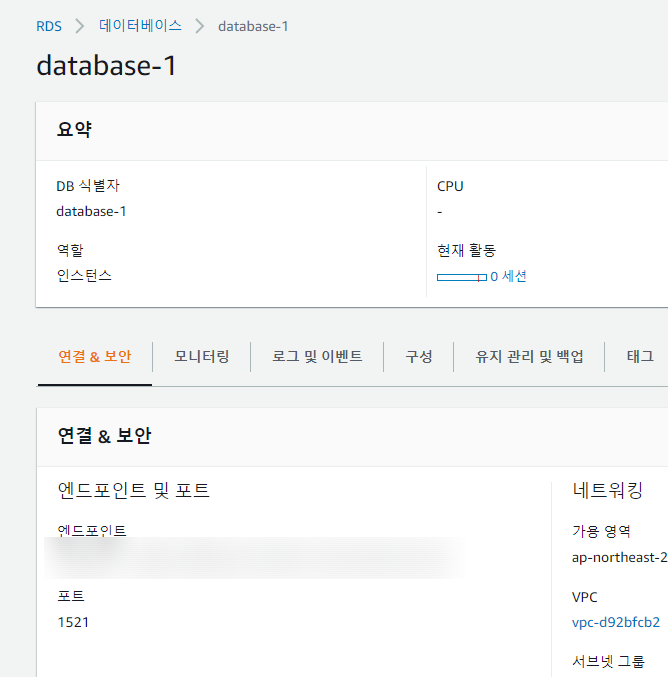
Task: Click the 인스턴스 role value
Action: (x=84, y=275)
